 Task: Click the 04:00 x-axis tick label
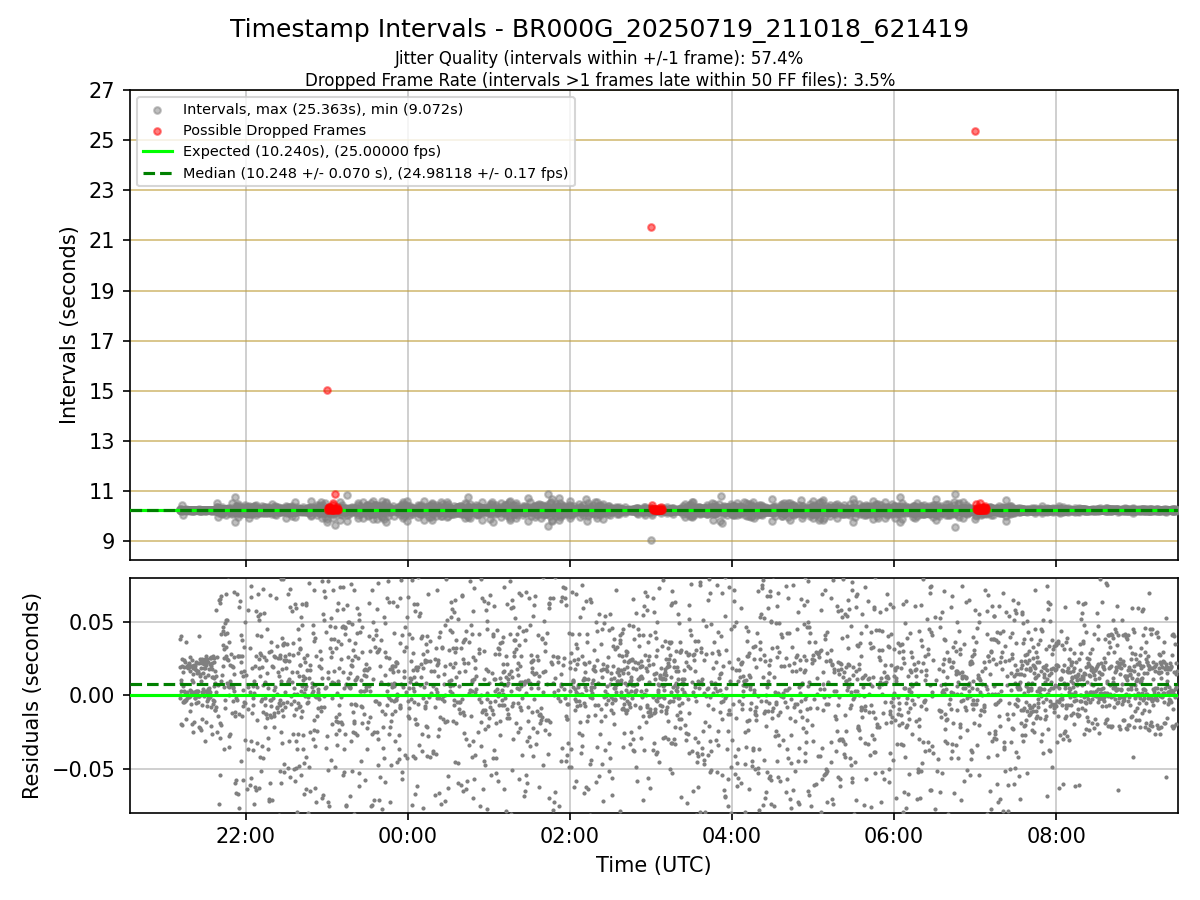732,834
